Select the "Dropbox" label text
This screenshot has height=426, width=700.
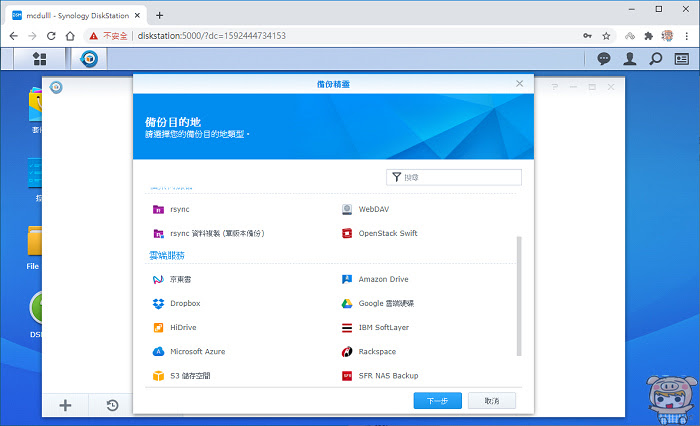coord(185,303)
